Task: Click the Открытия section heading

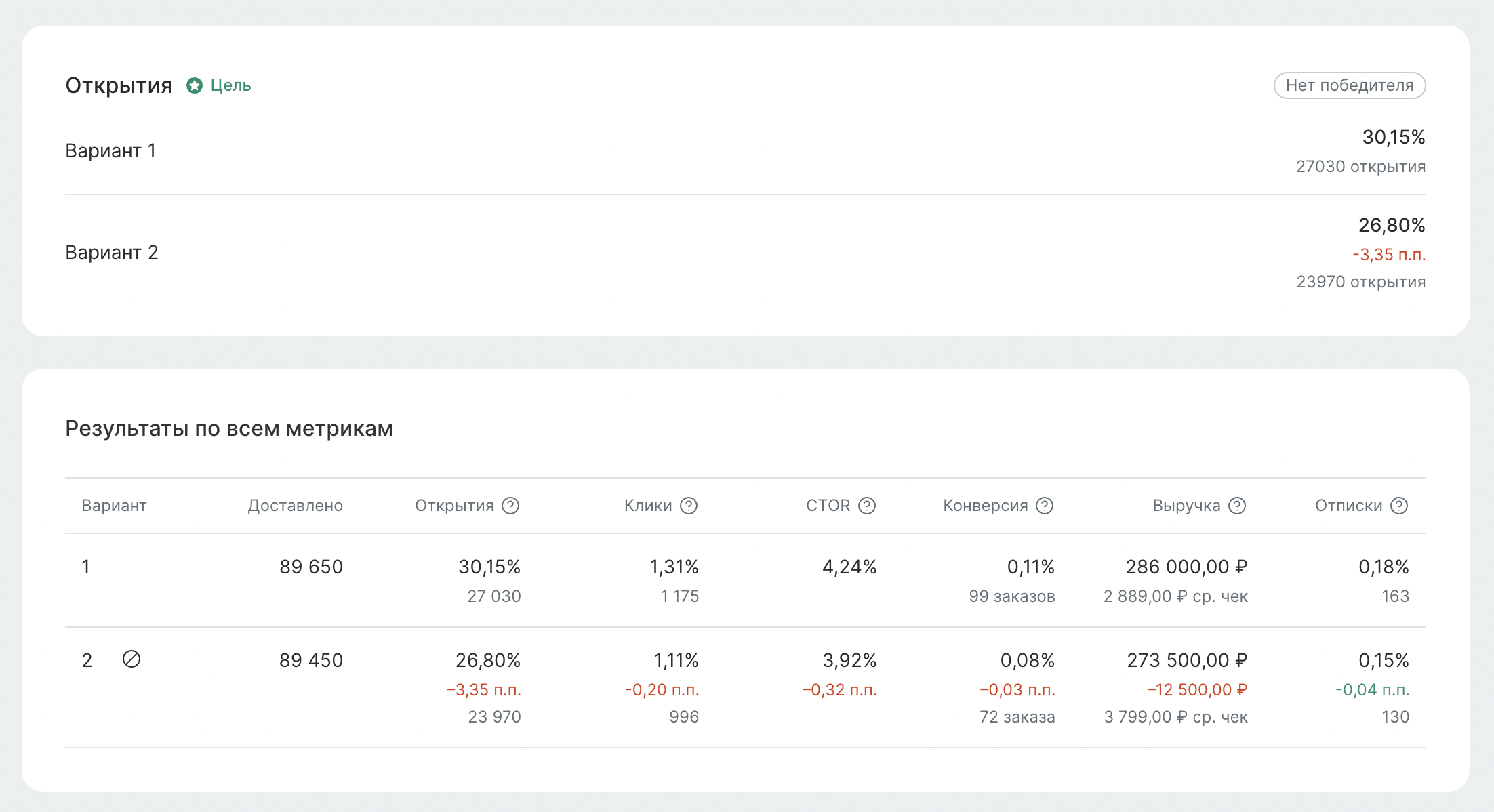Action: pyautogui.click(x=119, y=85)
